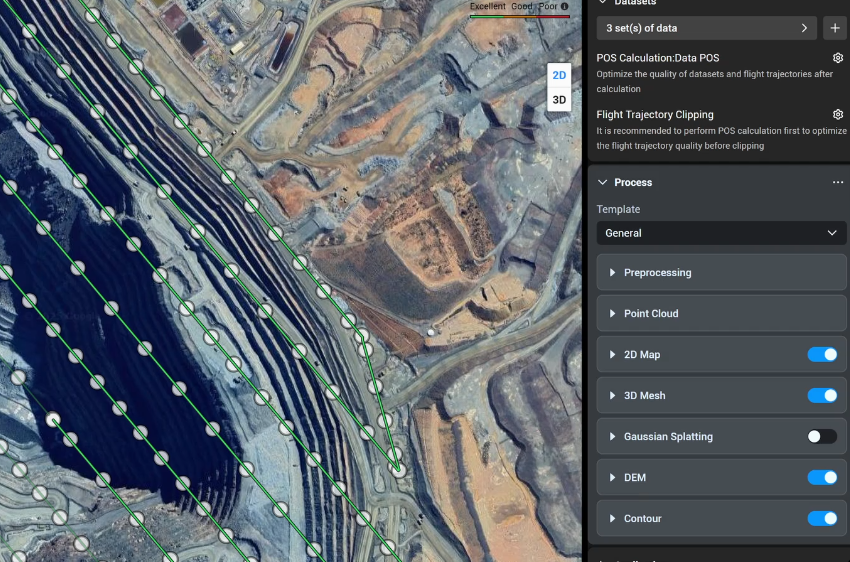Open the General template dropdown
This screenshot has width=850, height=562.
721,233
